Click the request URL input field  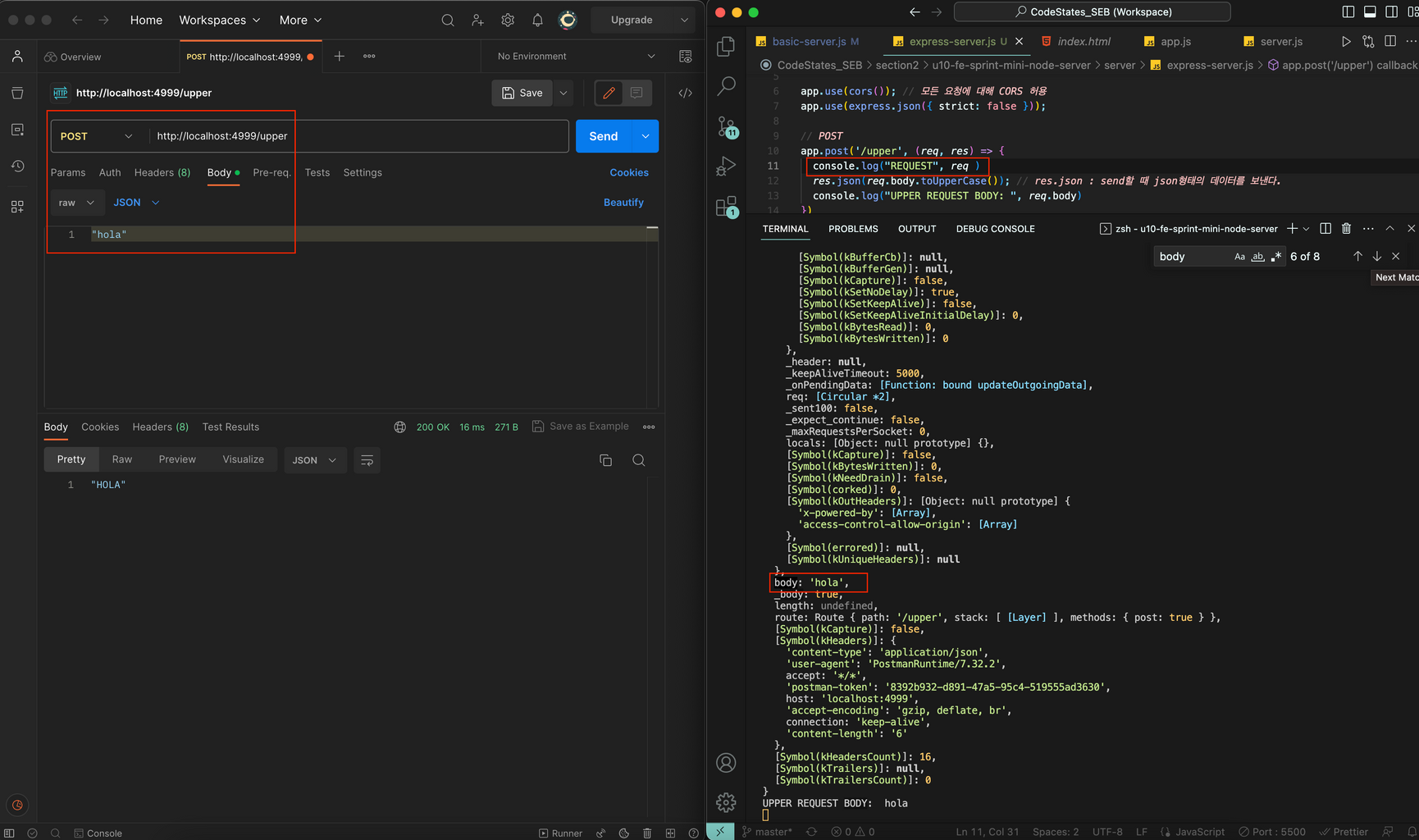click(358, 136)
